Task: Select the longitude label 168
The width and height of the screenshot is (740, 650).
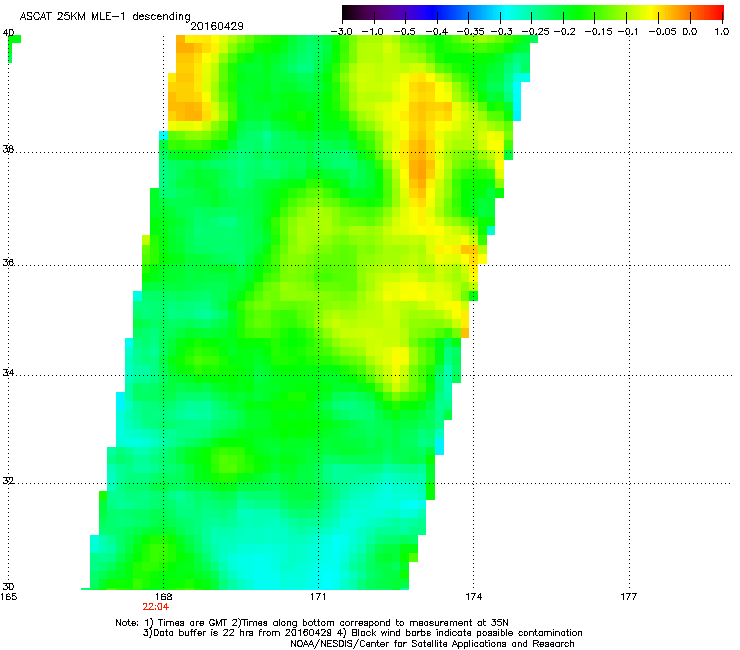Action: pyautogui.click(x=164, y=597)
